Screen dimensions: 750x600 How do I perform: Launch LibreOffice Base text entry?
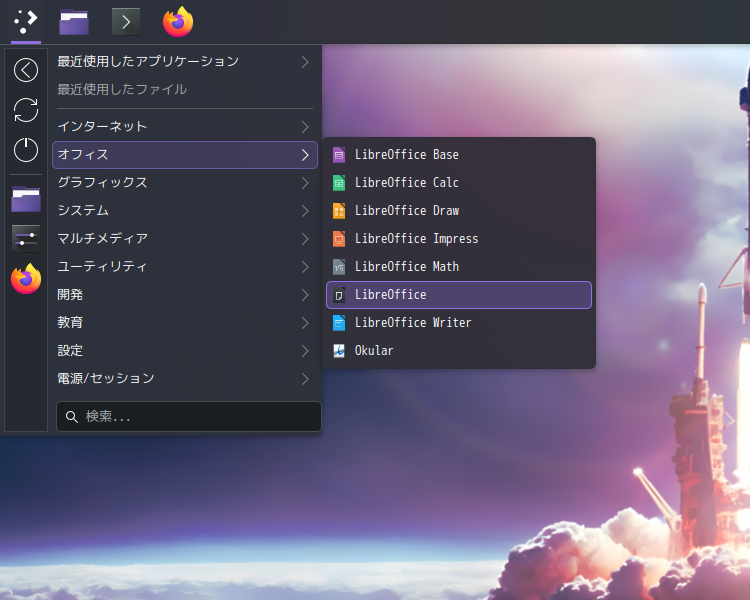407,155
